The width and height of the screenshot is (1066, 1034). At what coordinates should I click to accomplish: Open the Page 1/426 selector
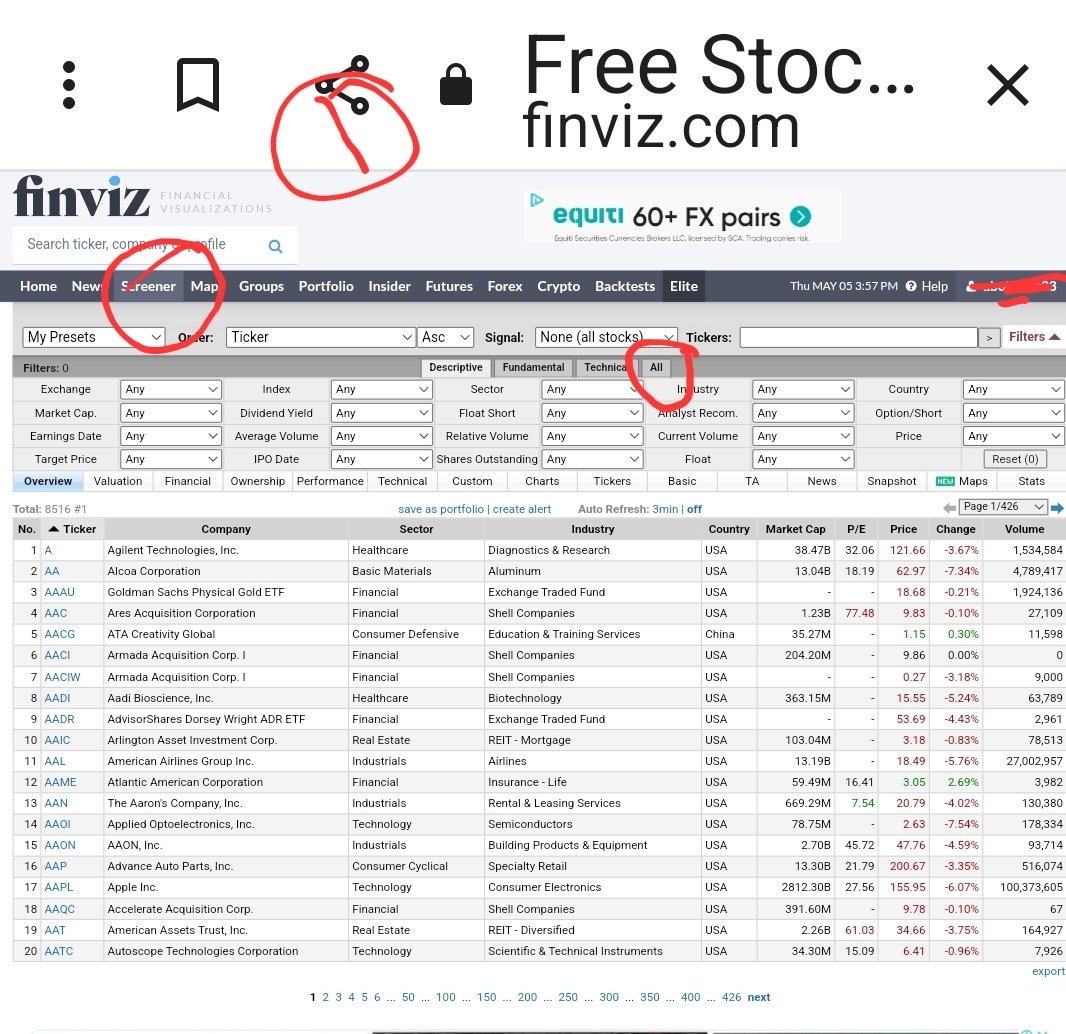coord(1003,506)
